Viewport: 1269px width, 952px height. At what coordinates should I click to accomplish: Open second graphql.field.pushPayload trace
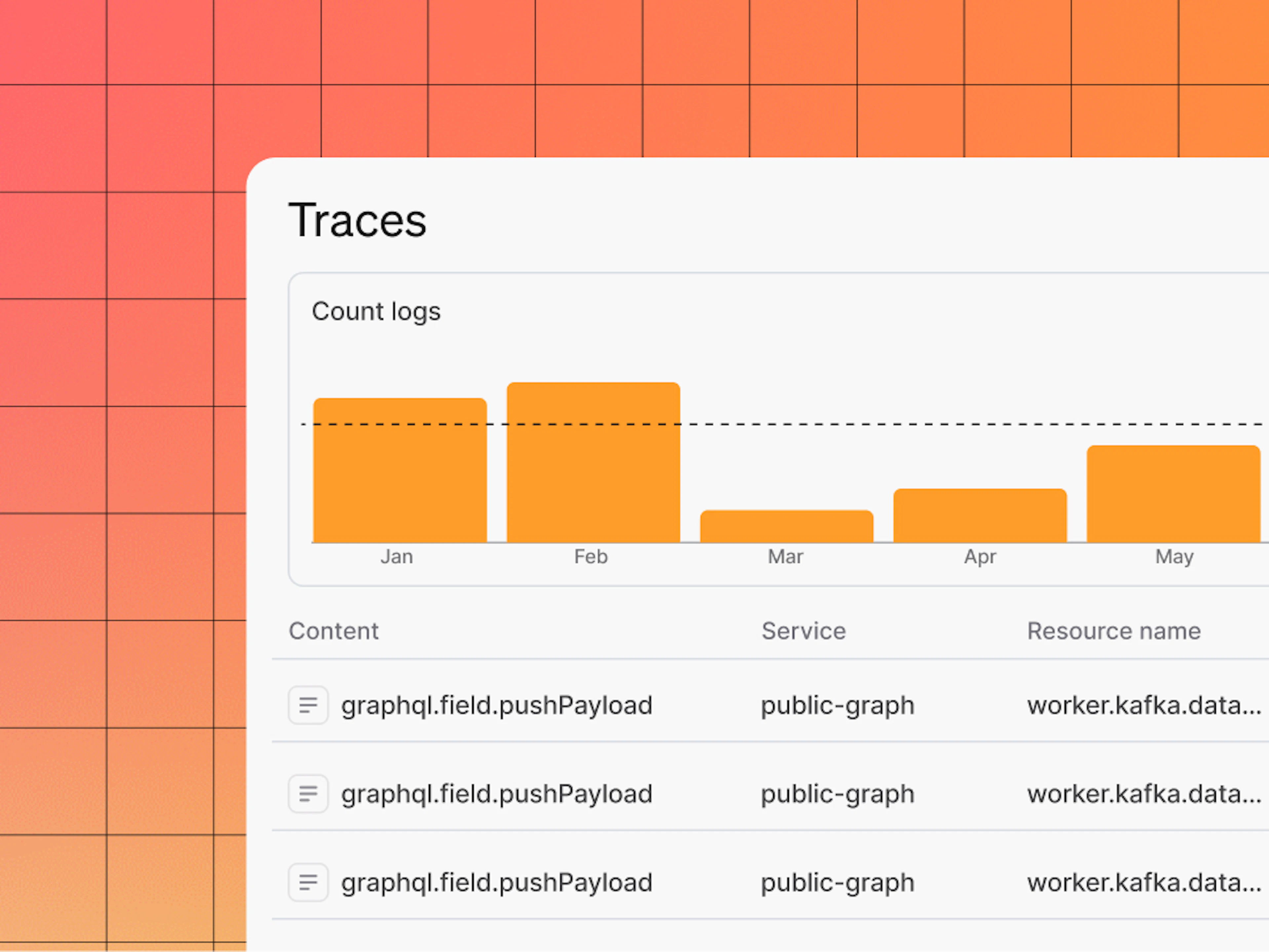click(x=497, y=794)
